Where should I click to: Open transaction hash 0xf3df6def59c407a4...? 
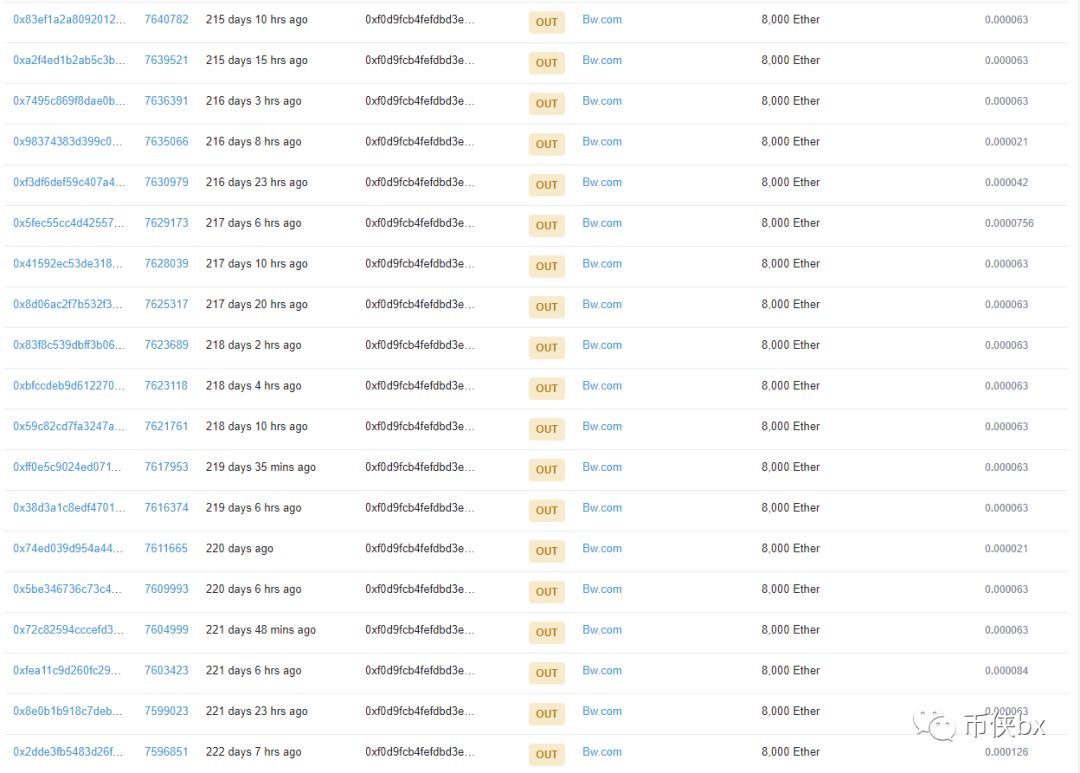[69, 182]
